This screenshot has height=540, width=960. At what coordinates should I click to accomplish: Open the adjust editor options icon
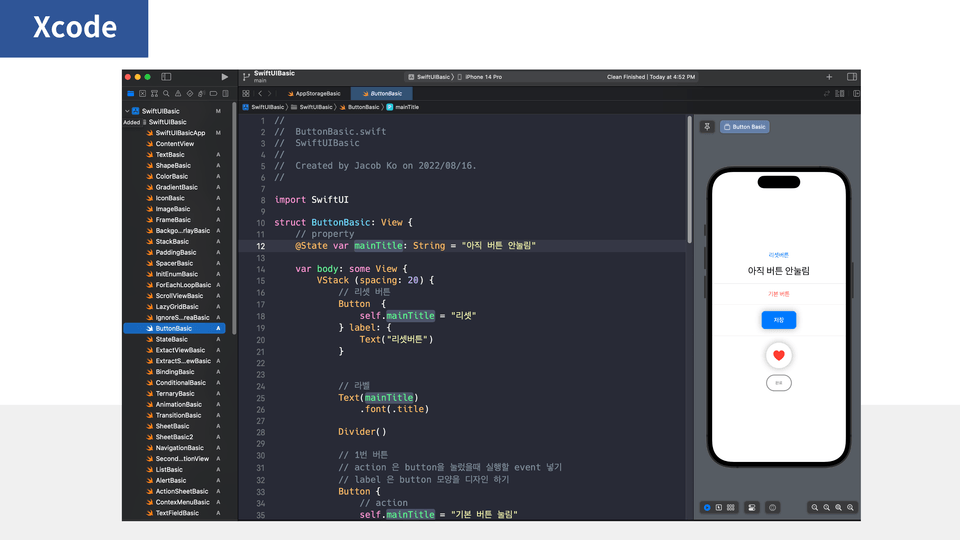click(x=840, y=94)
